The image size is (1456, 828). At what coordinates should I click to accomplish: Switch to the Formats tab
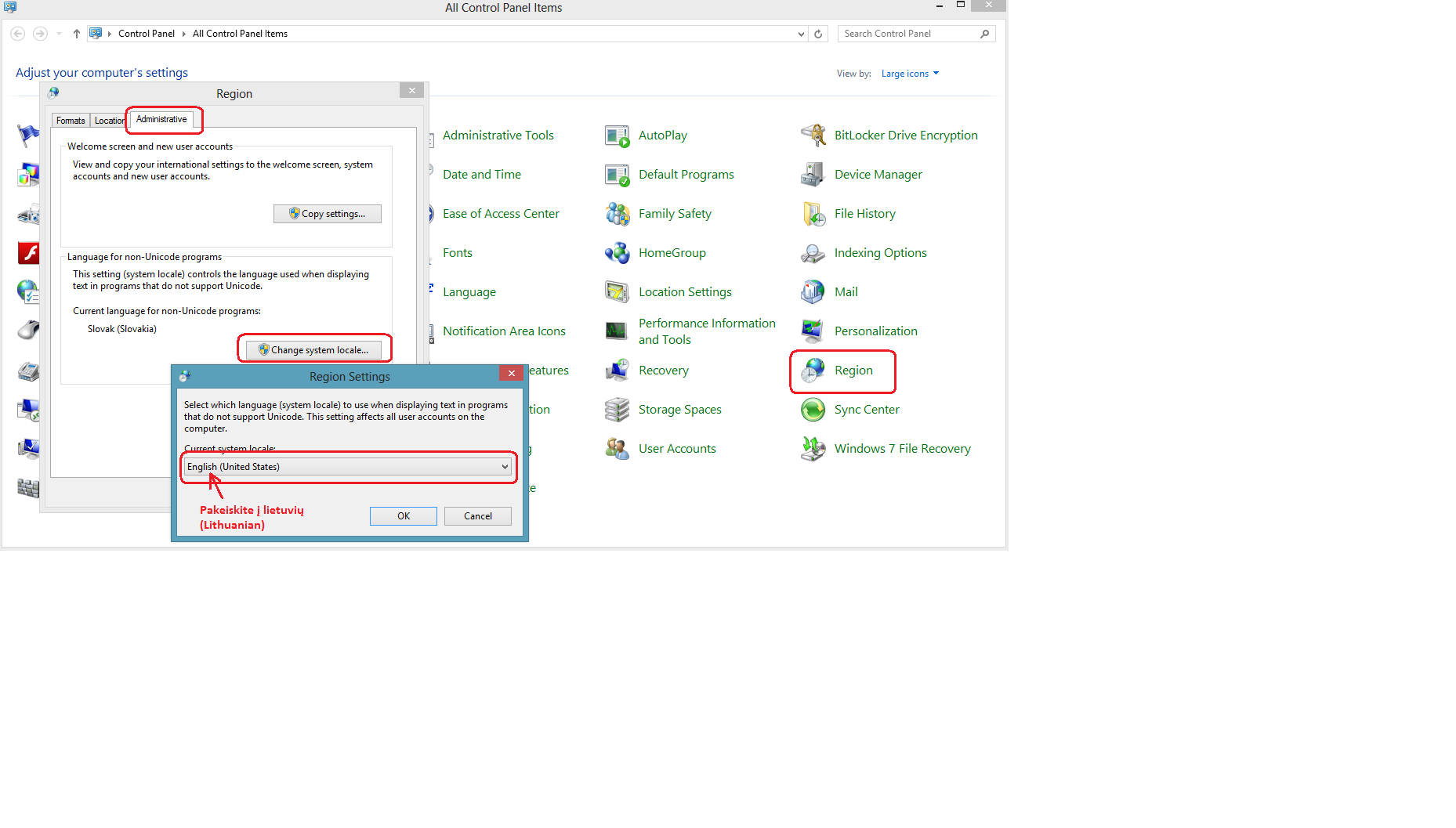(71, 121)
